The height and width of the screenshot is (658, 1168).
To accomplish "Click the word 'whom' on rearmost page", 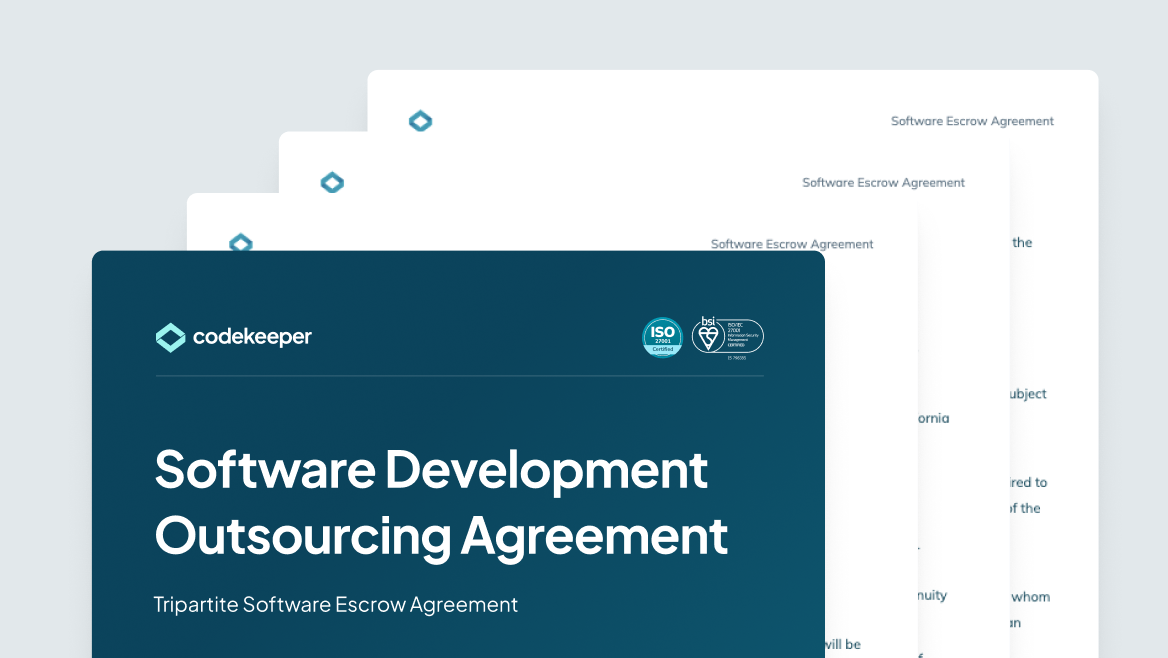I will click(1031, 597).
